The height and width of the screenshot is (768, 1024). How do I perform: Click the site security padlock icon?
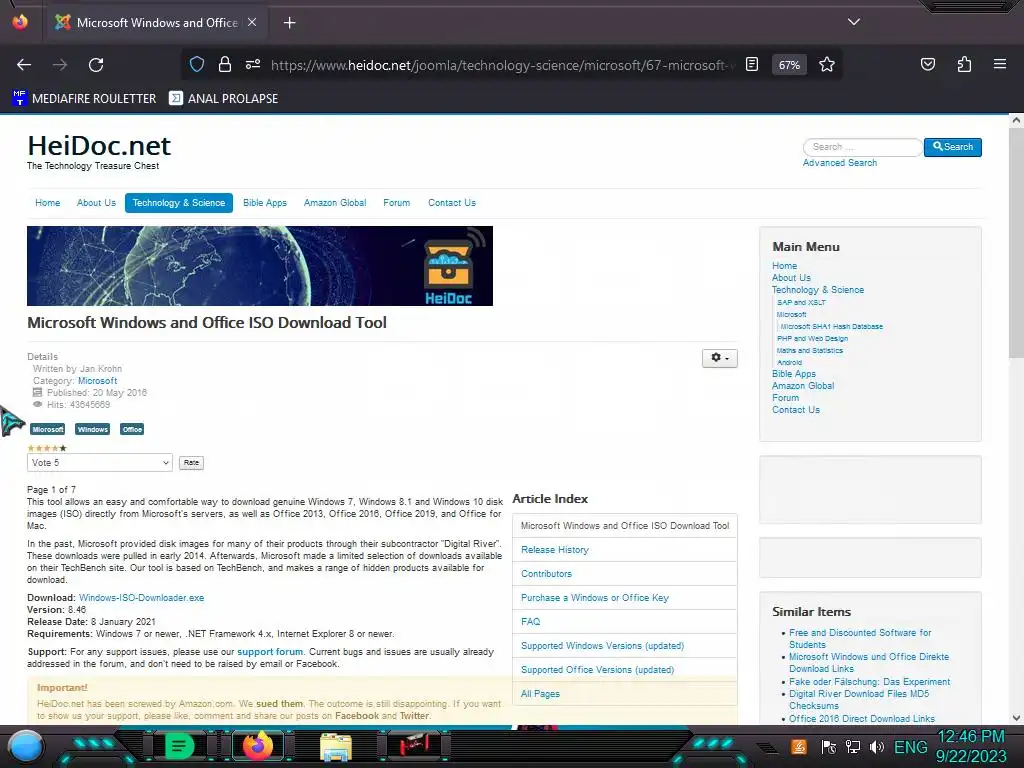coord(225,64)
